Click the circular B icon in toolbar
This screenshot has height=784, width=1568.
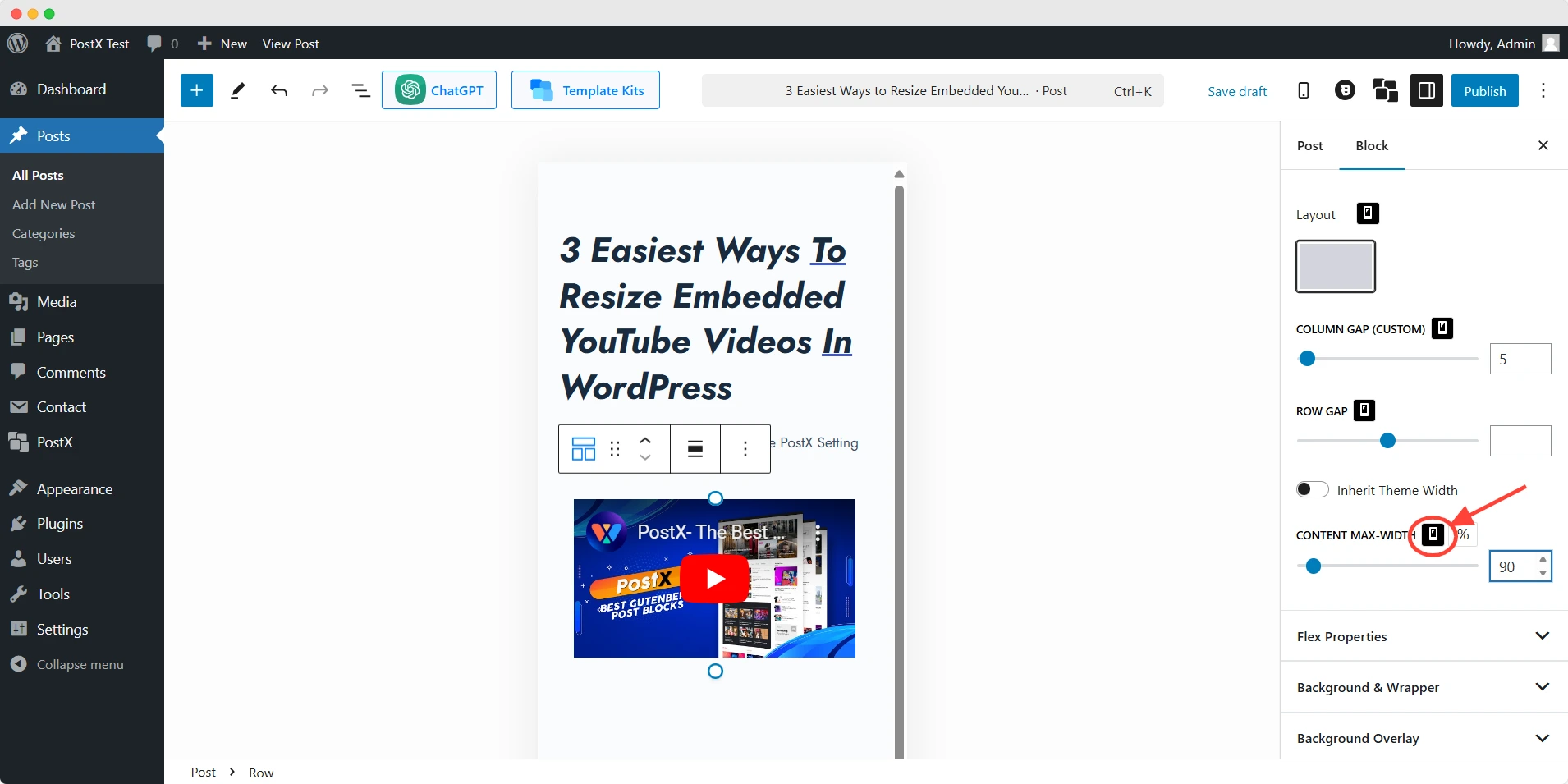tap(1345, 90)
